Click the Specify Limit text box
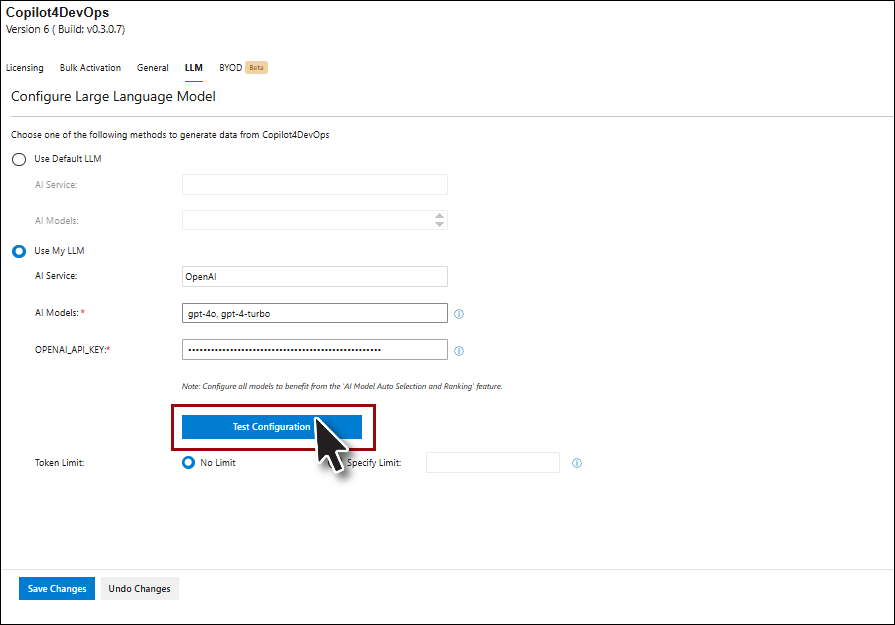Image resolution: width=895 pixels, height=625 pixels. 492,463
